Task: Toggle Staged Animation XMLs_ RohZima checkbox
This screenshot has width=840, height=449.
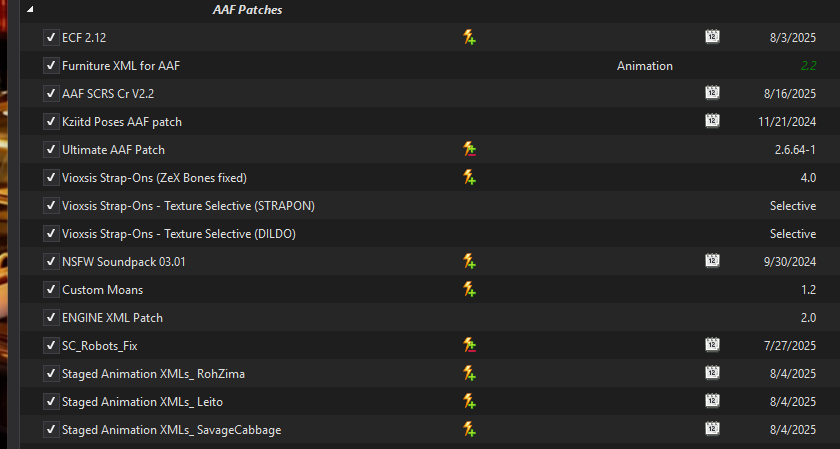Action: pyautogui.click(x=51, y=373)
